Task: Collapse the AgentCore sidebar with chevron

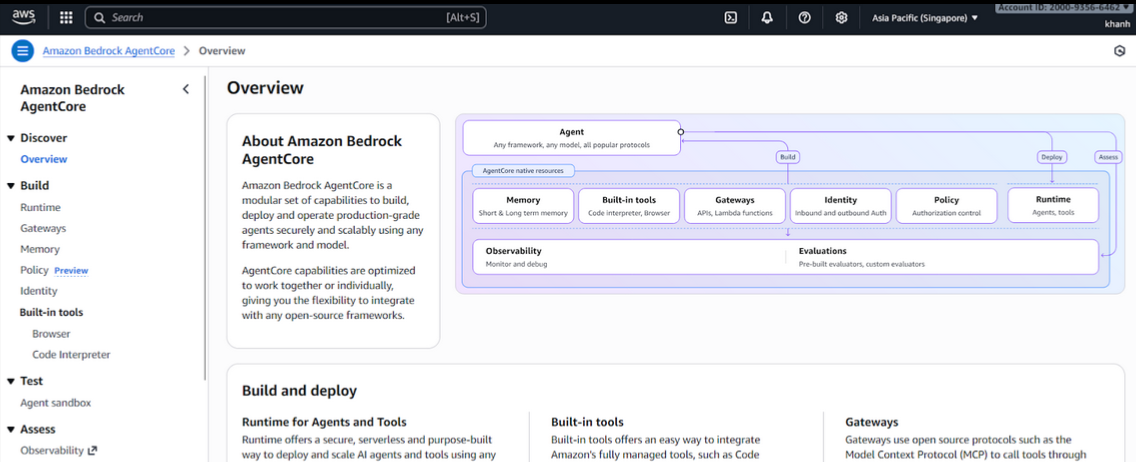Action: point(185,90)
